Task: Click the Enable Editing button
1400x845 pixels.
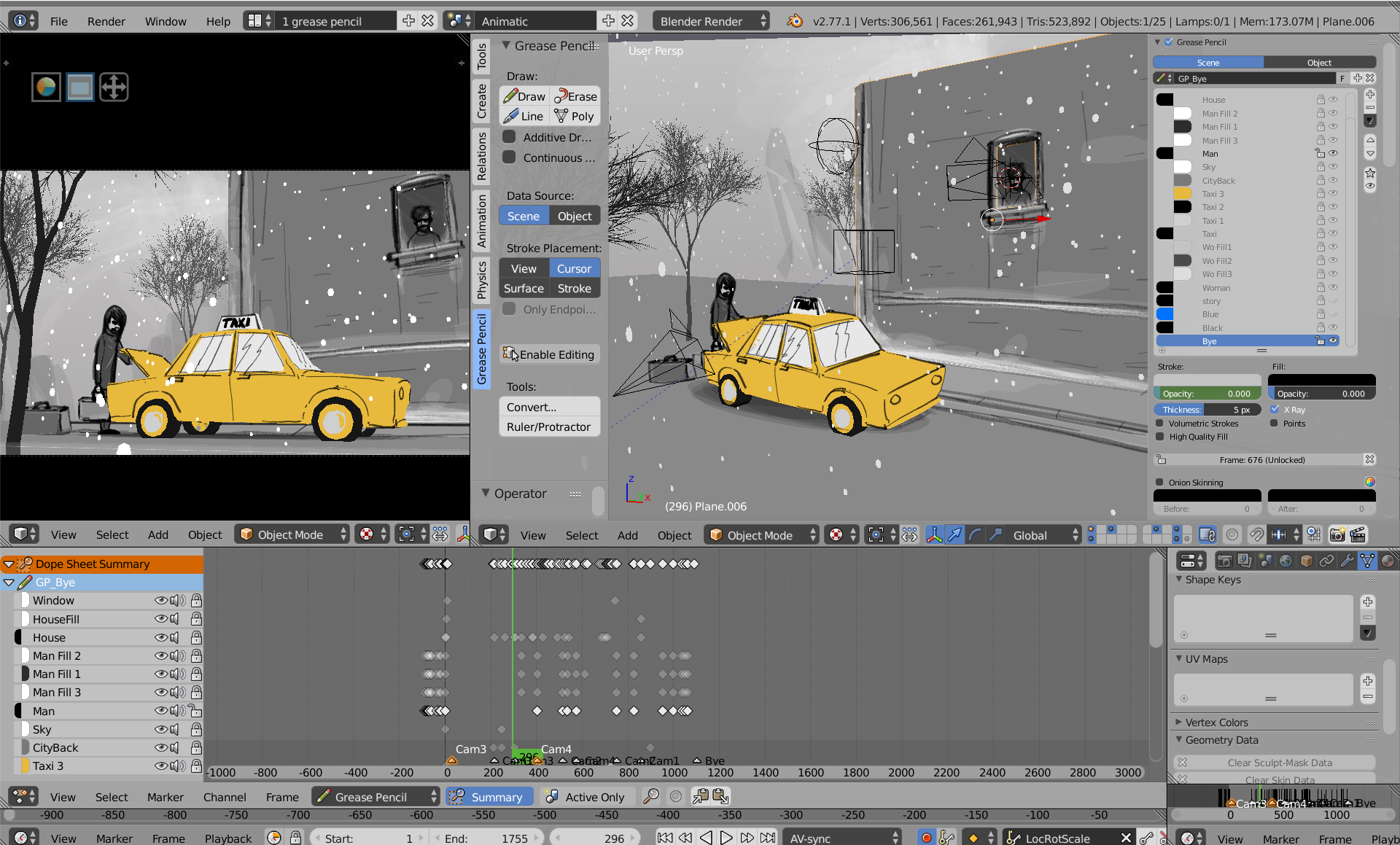Action: coord(550,354)
